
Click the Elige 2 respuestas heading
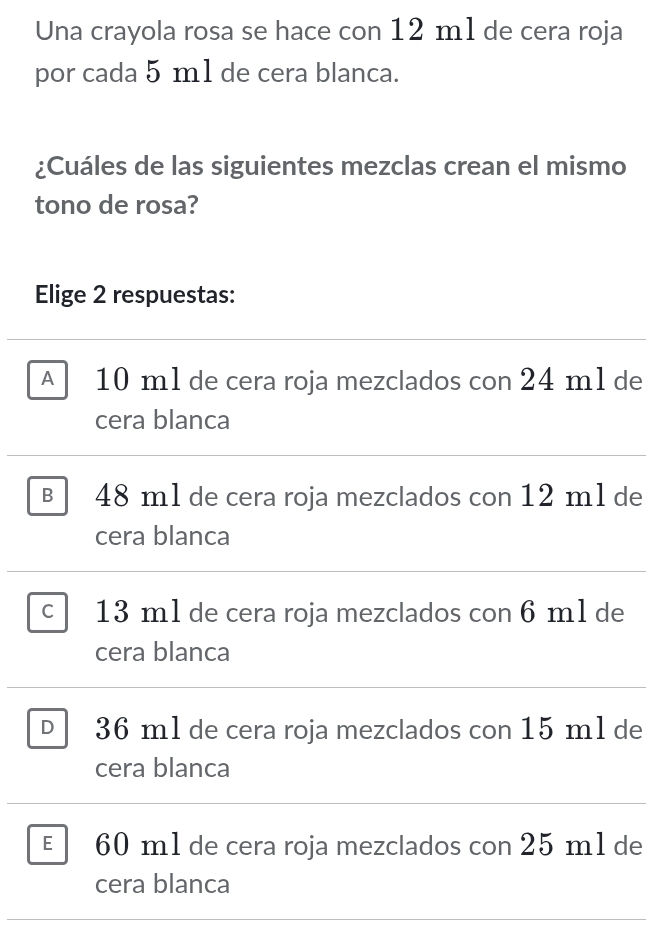pos(133,295)
